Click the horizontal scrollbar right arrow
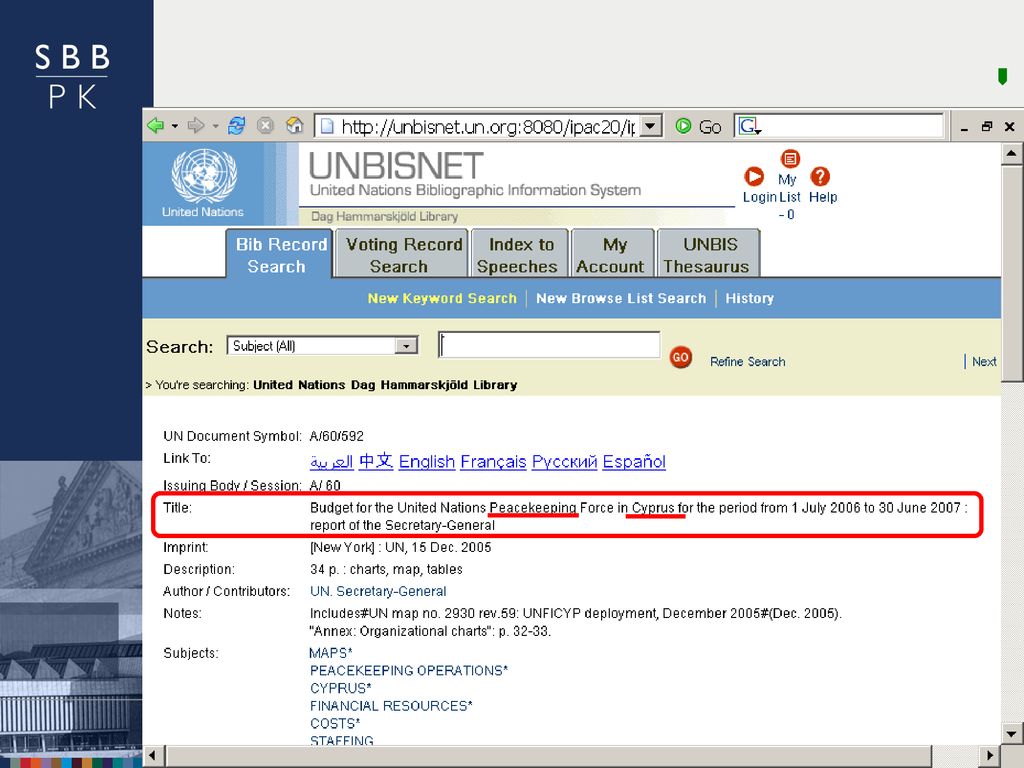The height and width of the screenshot is (768, 1024). point(991,756)
